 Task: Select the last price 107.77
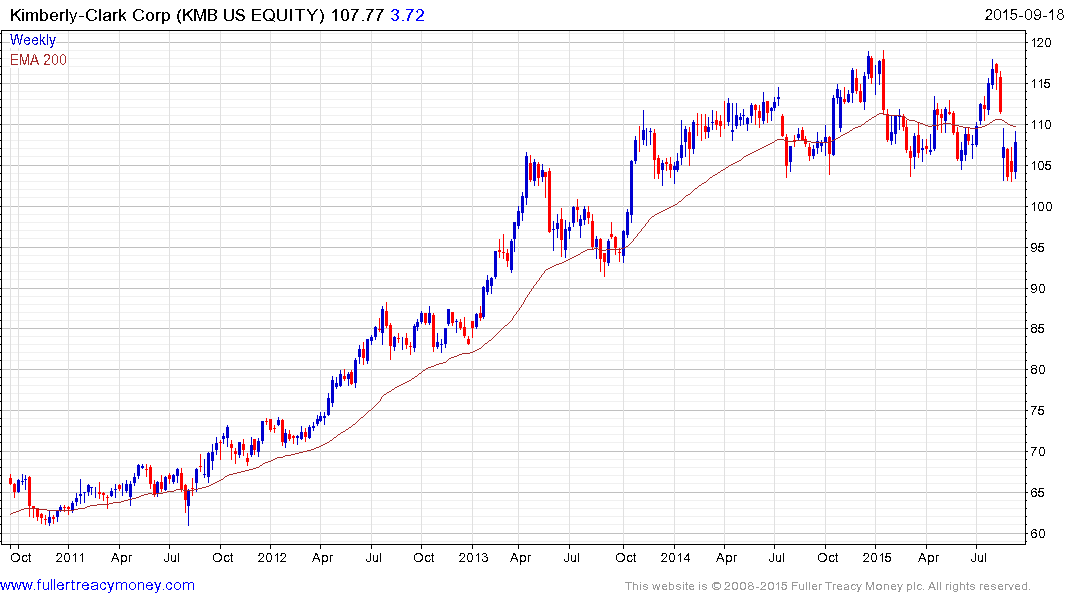coord(357,15)
